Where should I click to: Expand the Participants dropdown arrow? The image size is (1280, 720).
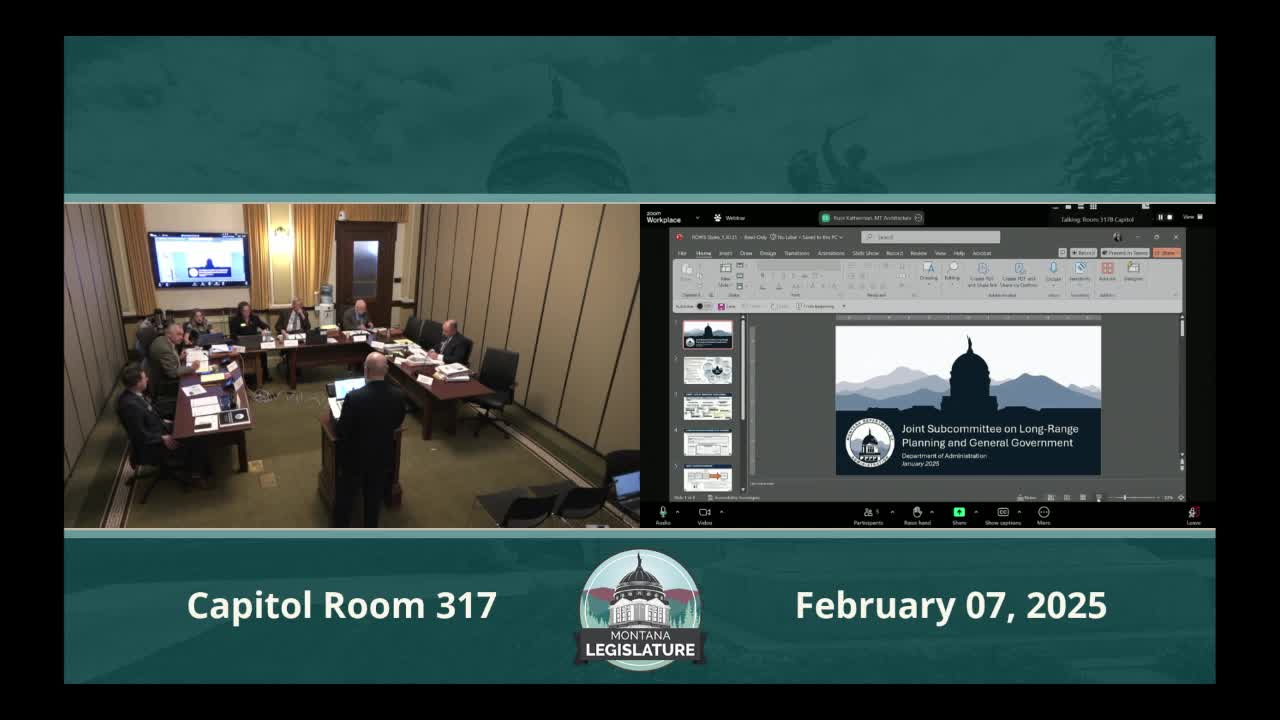click(893, 512)
